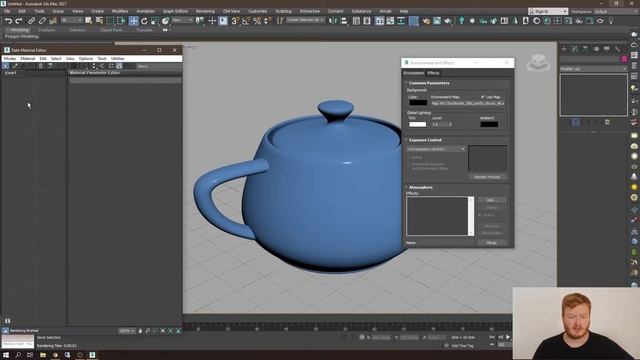
Task: Toggle the Scene Explorer icon
Action: click(356, 21)
